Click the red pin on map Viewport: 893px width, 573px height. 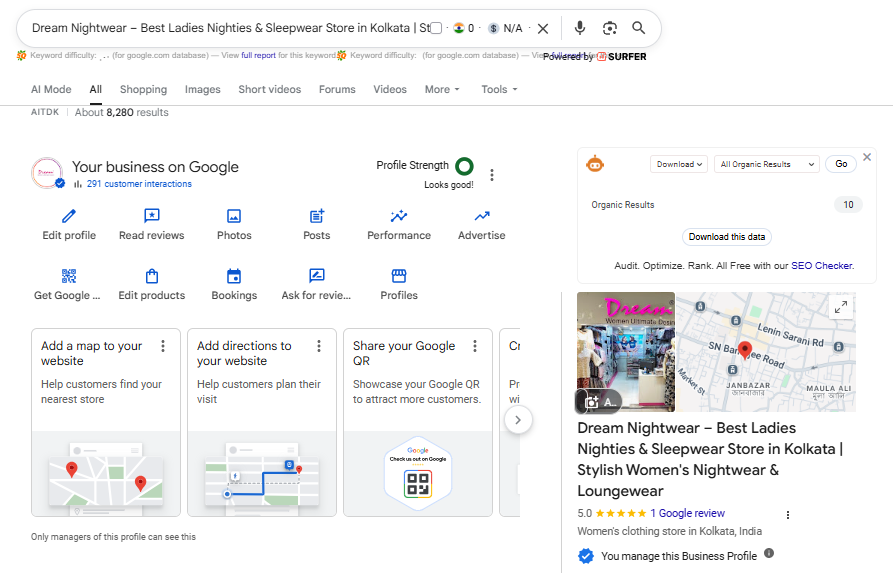[x=744, y=349]
